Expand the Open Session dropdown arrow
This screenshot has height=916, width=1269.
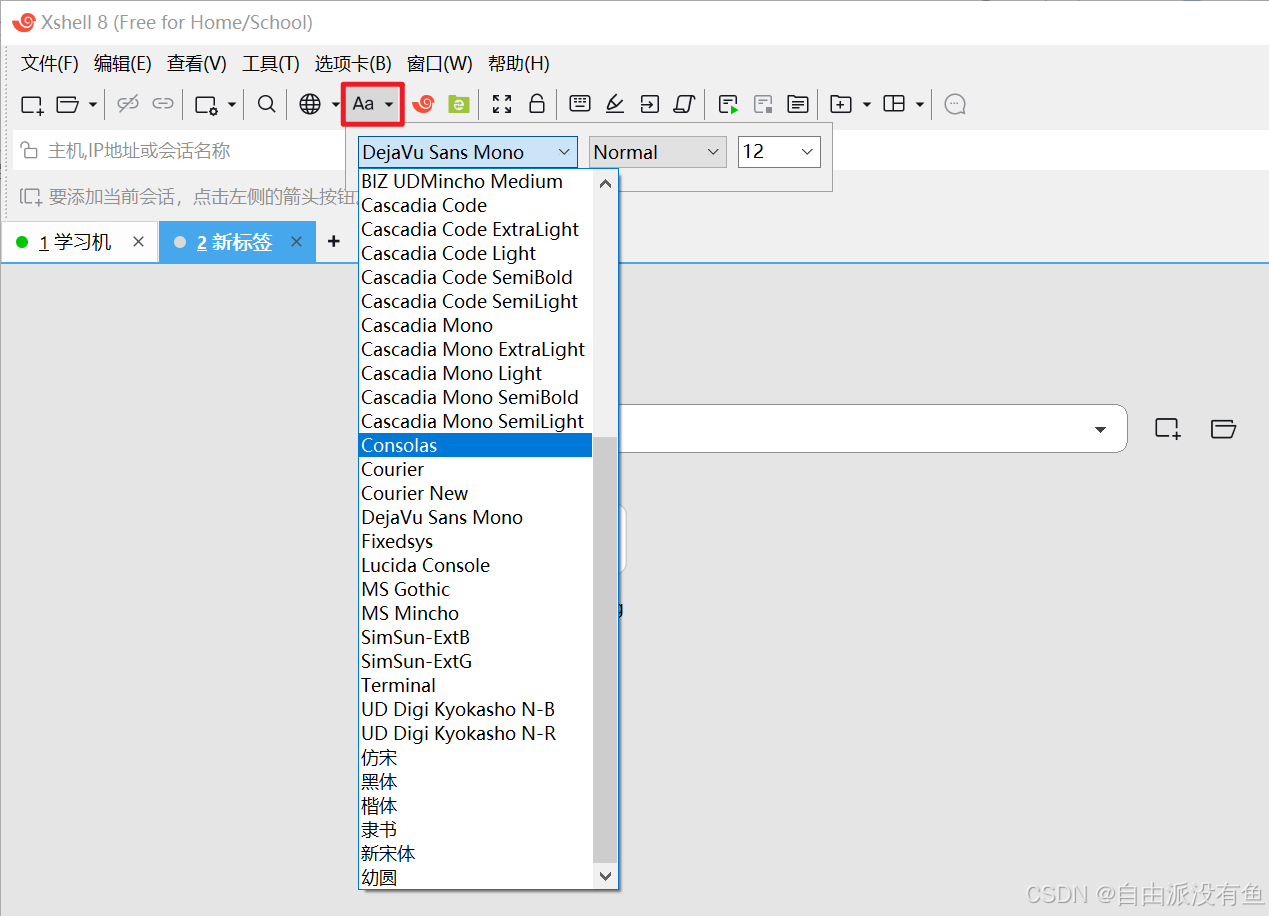[x=93, y=104]
